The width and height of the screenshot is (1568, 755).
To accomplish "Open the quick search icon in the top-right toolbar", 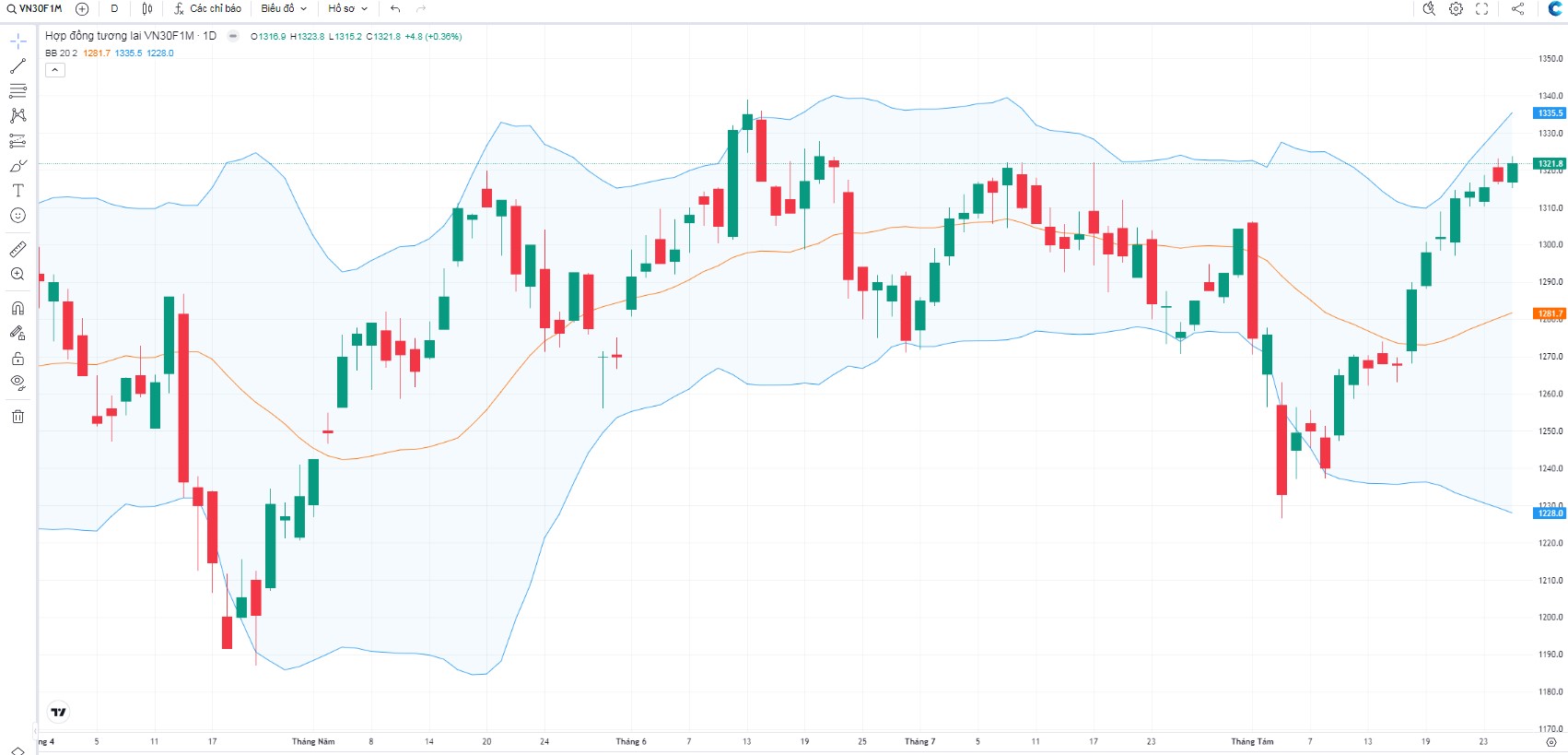I will click(1429, 8).
